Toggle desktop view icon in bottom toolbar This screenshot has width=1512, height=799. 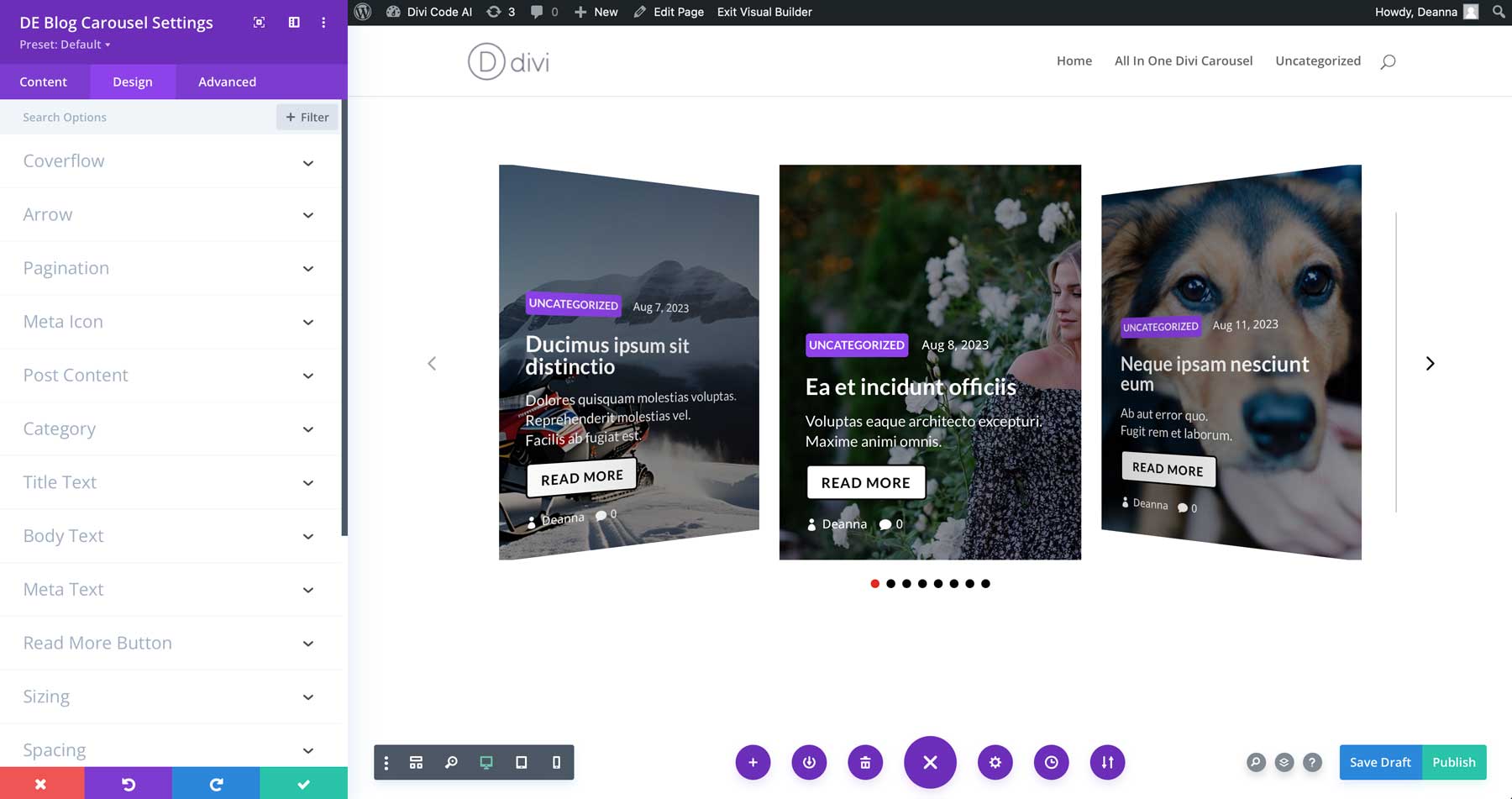pyautogui.click(x=486, y=762)
